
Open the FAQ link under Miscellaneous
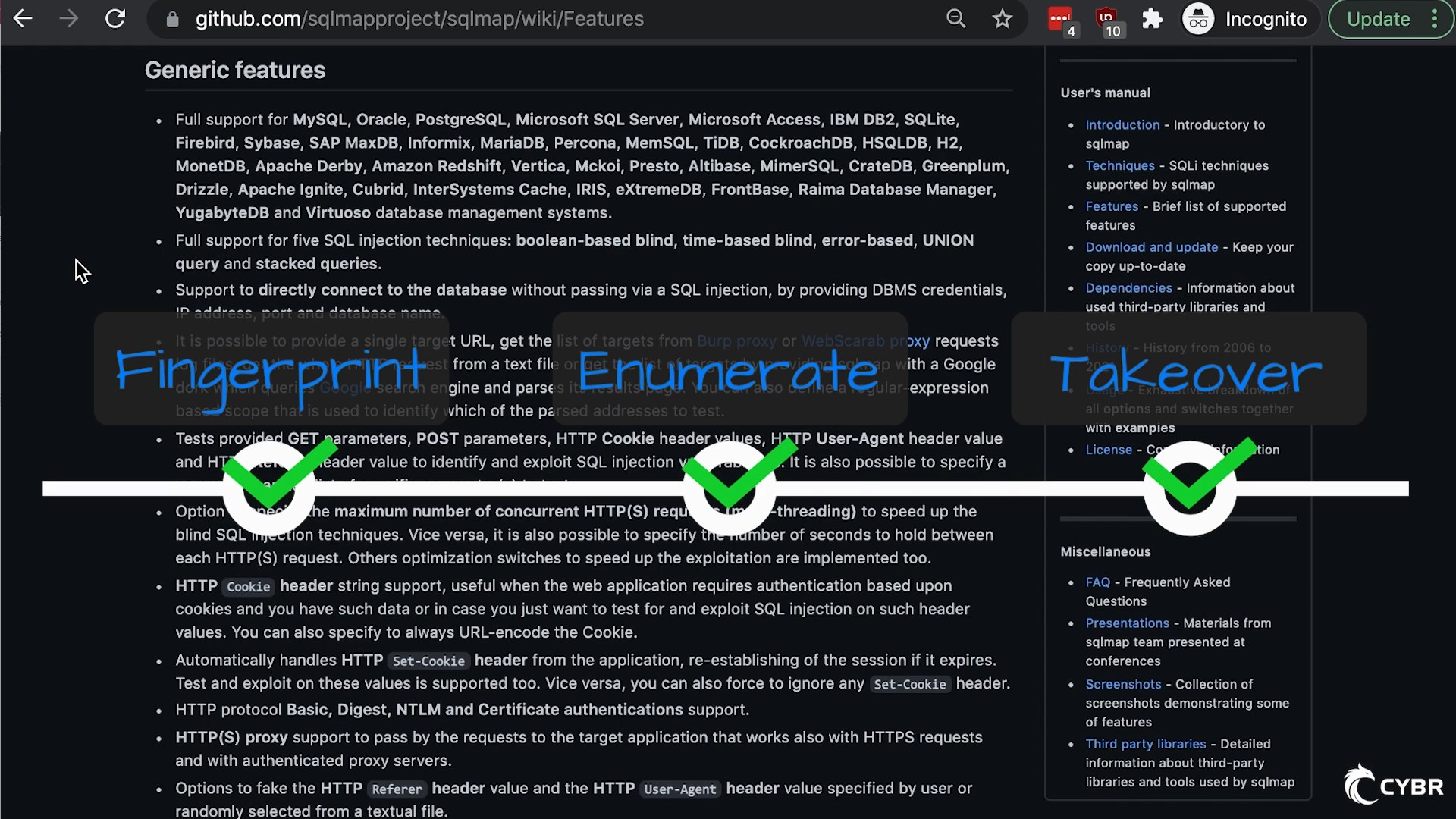pyautogui.click(x=1097, y=582)
